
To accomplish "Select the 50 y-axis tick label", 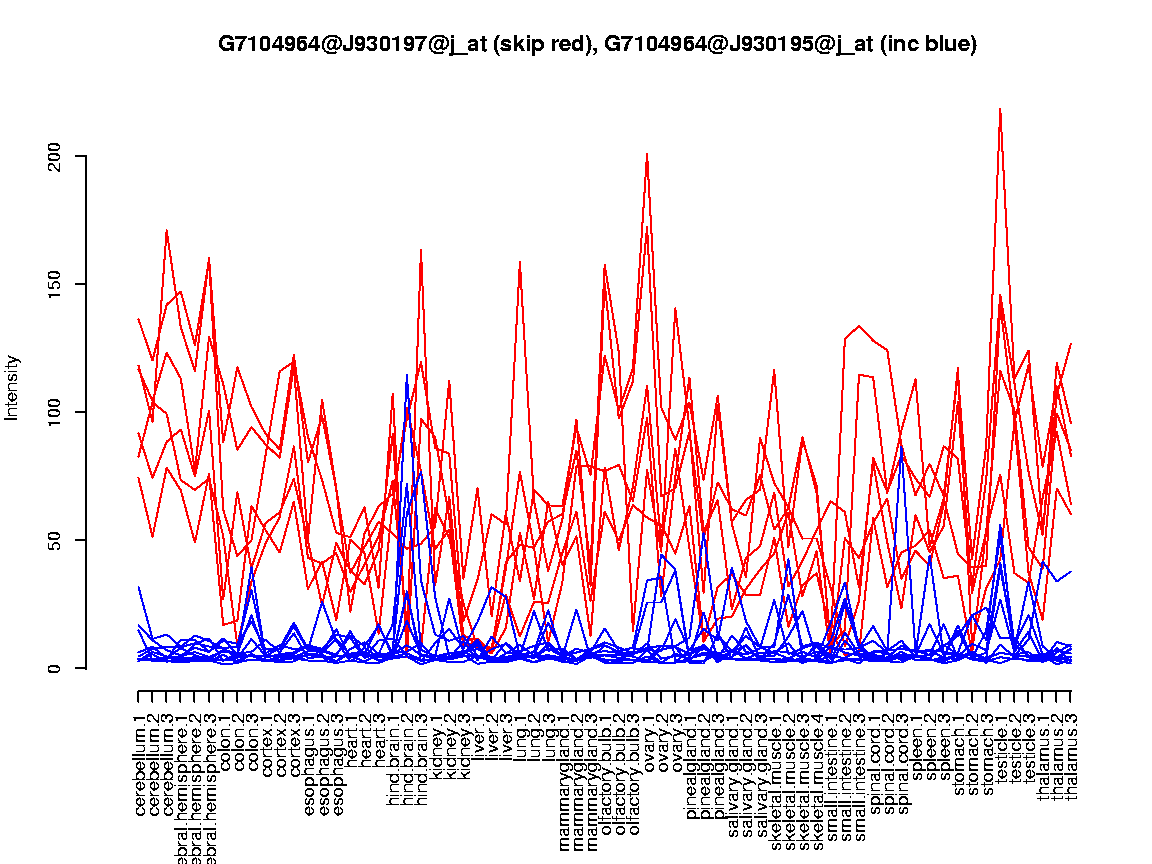I will coord(58,540).
